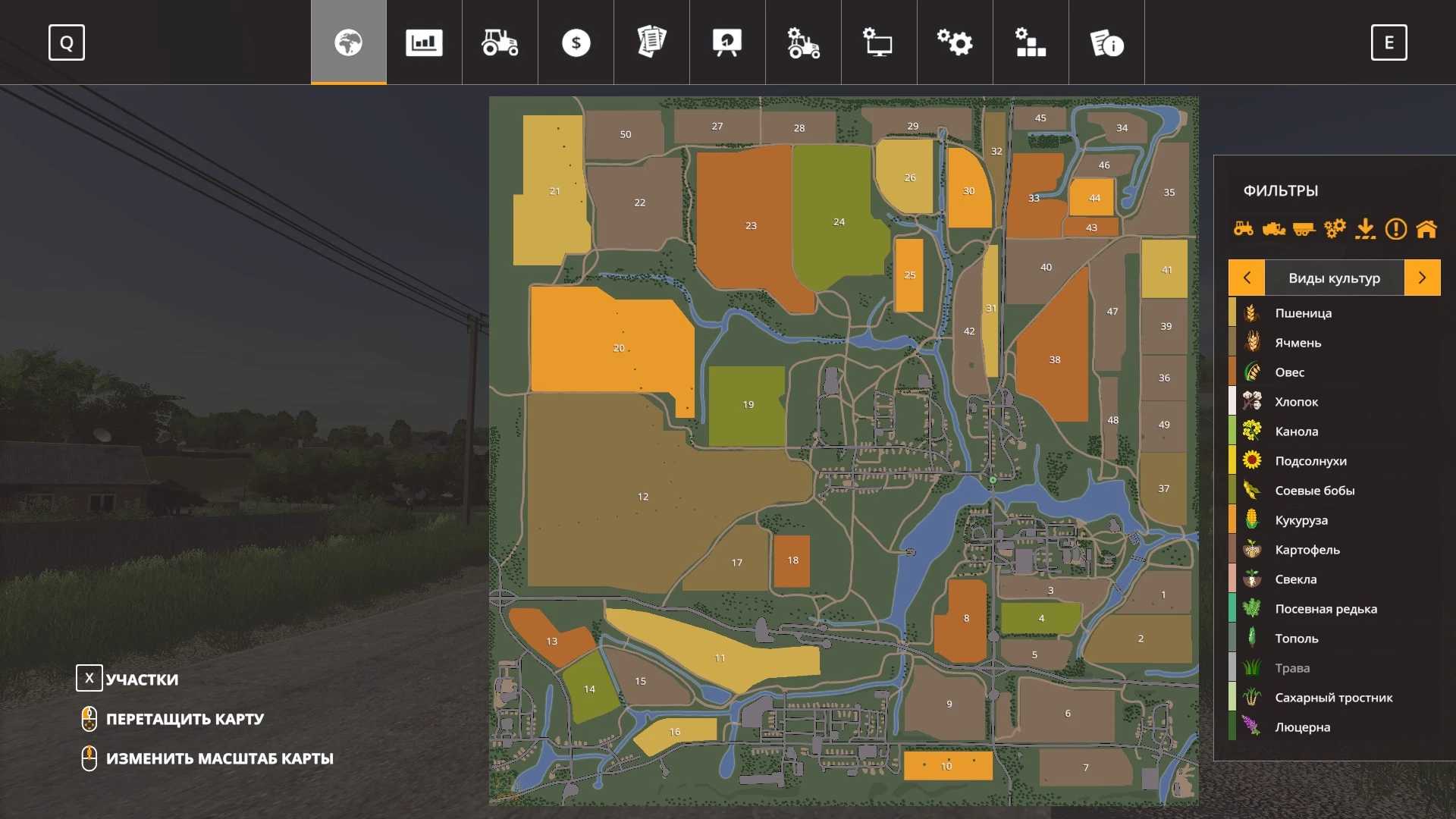1456x819 pixels.
Task: Open the finances dollar icon
Action: (x=576, y=42)
